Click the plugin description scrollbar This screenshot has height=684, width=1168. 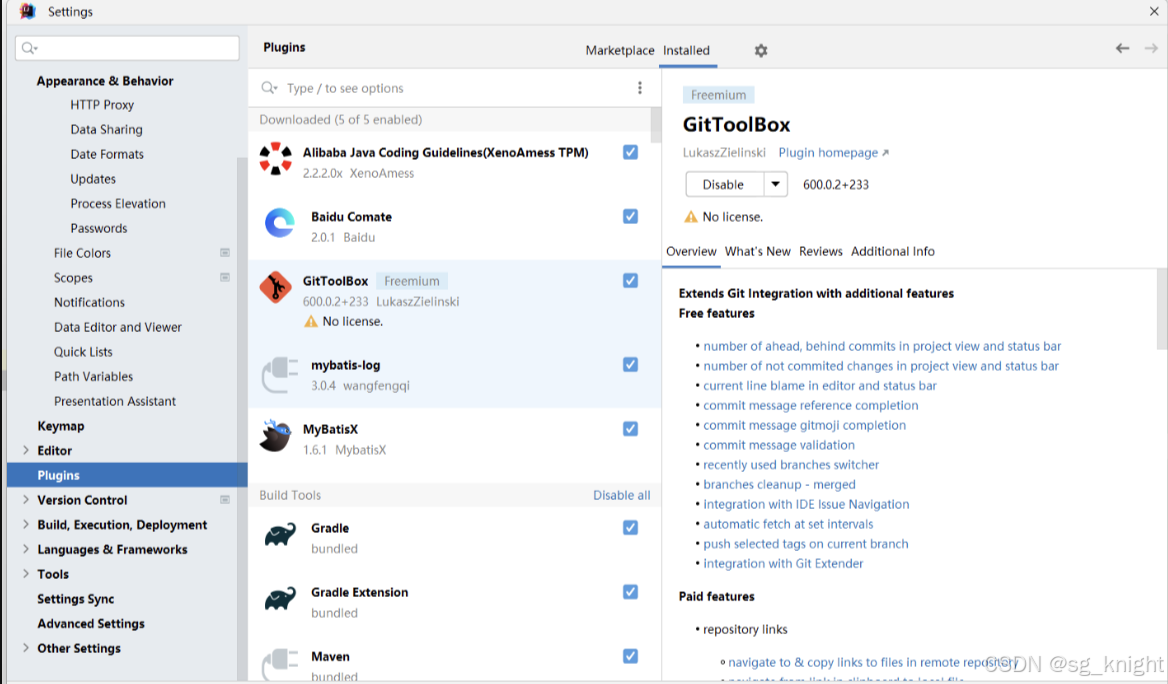pyautogui.click(x=1162, y=309)
